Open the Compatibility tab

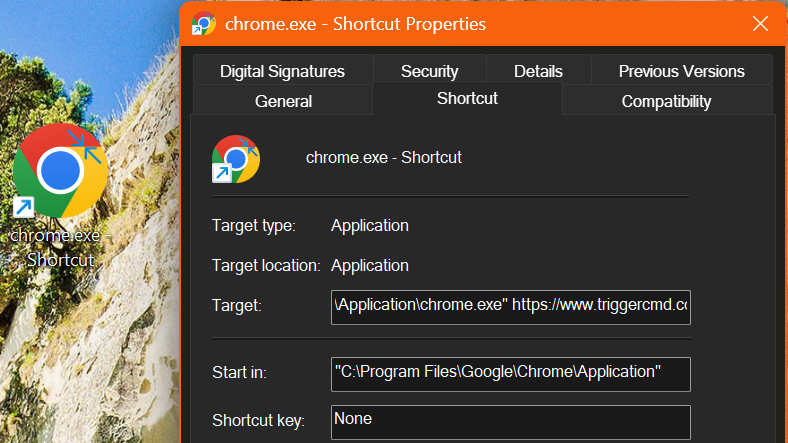pos(666,101)
